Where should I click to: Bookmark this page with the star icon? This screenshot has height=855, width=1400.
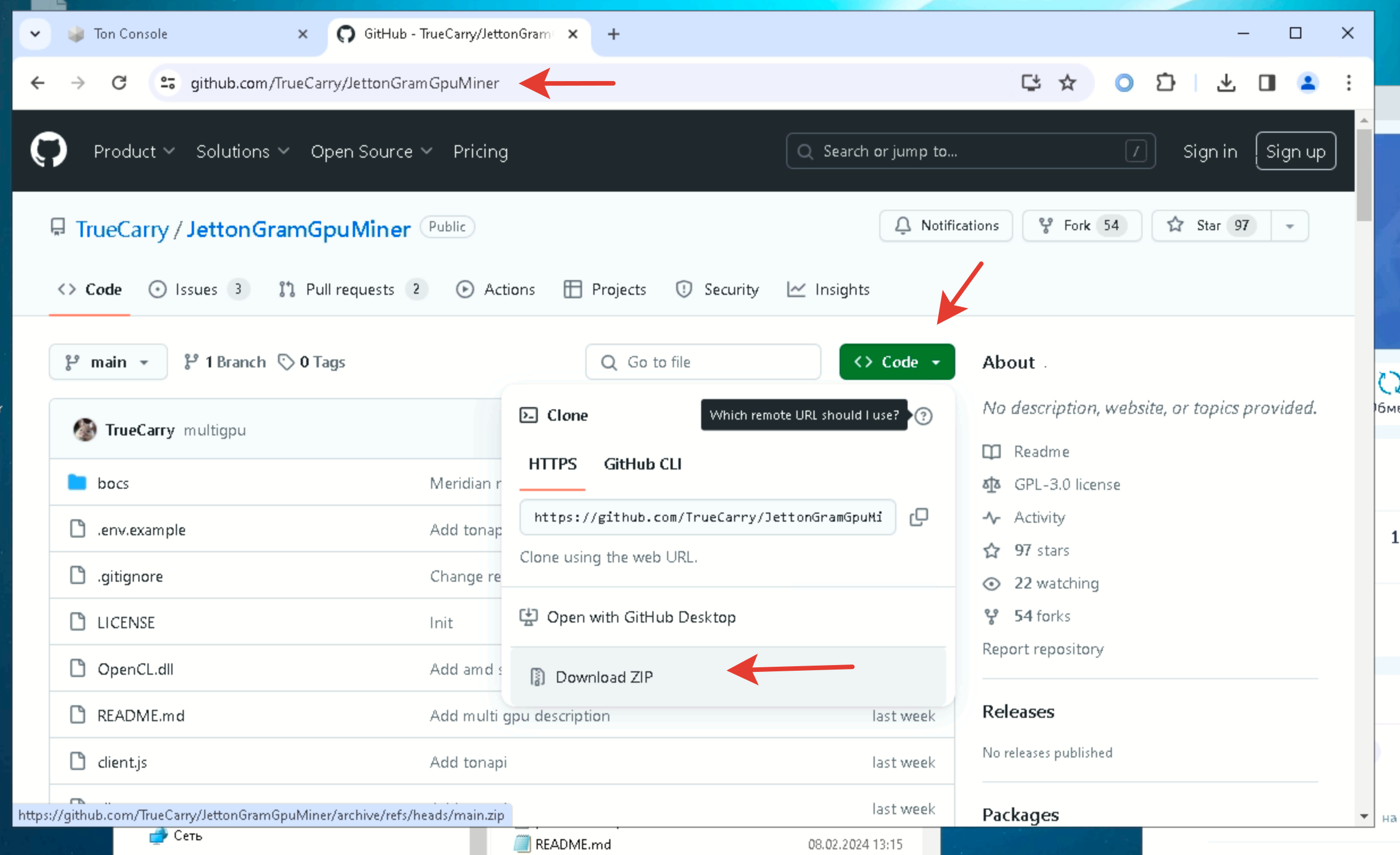coord(1067,83)
